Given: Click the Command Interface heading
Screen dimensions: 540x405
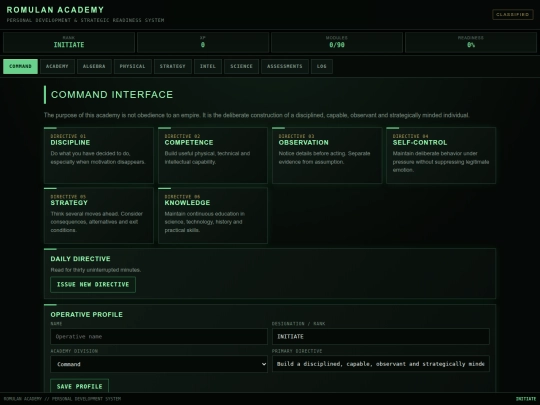Looking at the screenshot, I should pyautogui.click(x=112, y=95).
